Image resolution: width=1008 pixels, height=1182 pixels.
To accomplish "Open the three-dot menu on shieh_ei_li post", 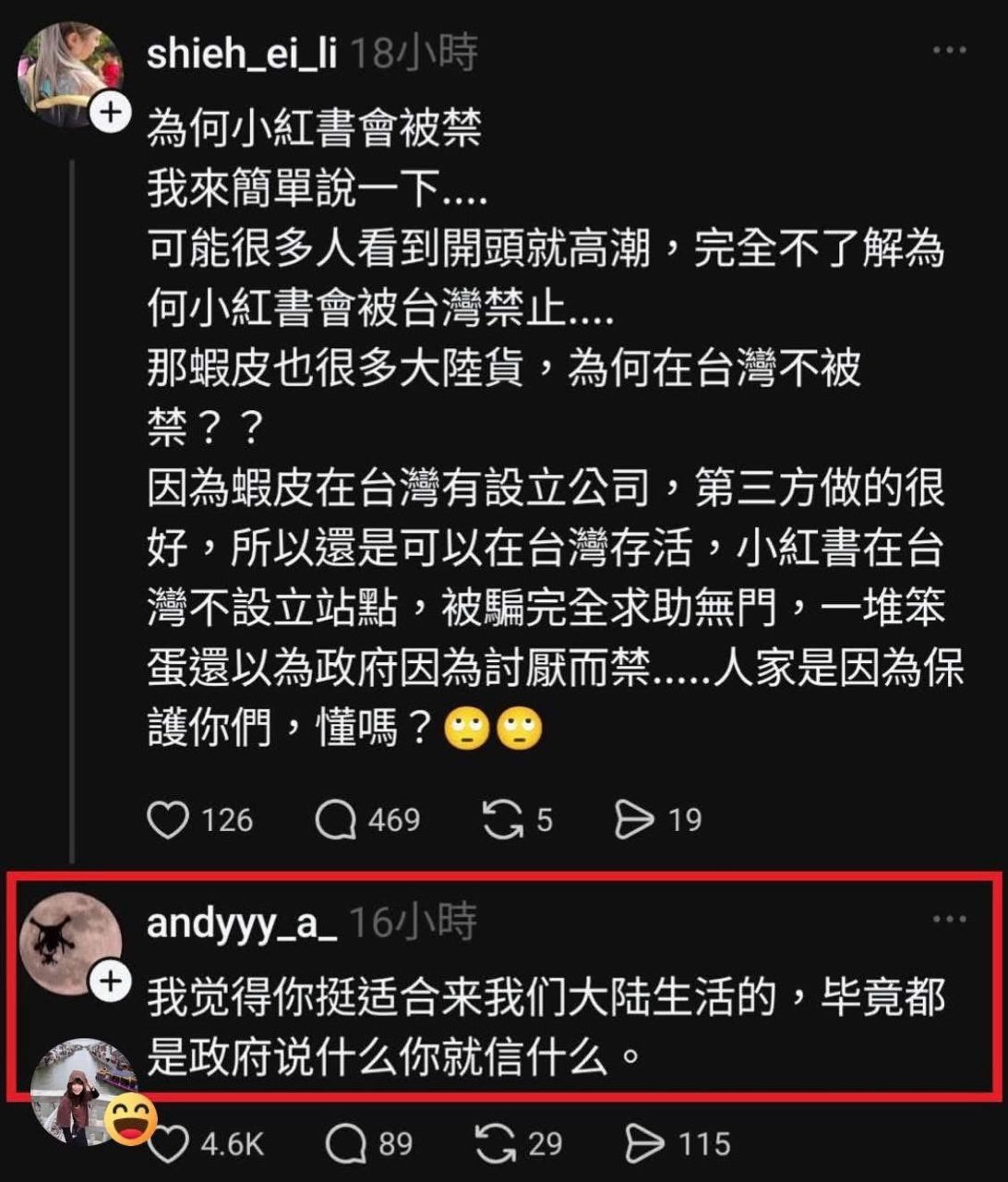I will (949, 51).
